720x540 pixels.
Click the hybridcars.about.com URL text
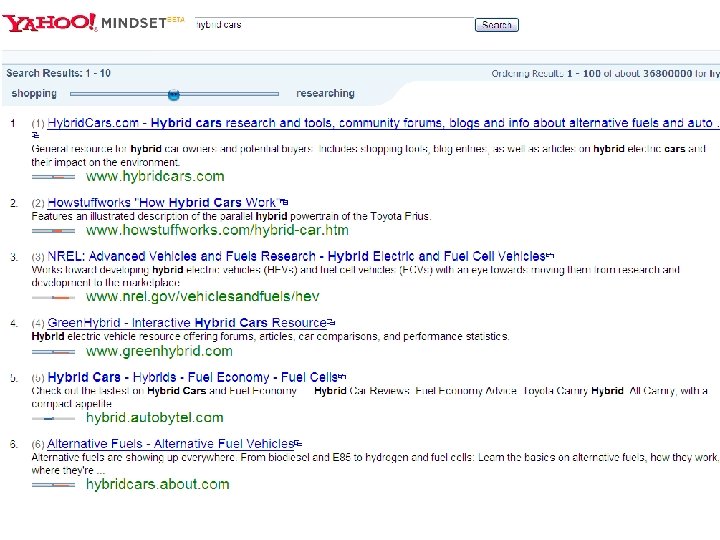click(158, 484)
